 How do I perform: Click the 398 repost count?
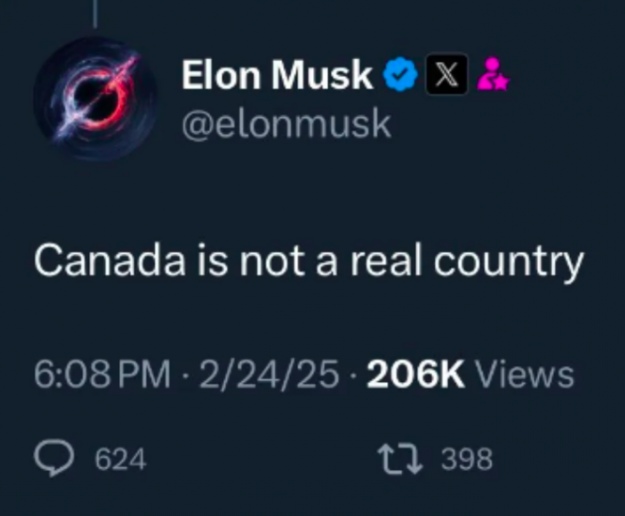tap(467, 459)
